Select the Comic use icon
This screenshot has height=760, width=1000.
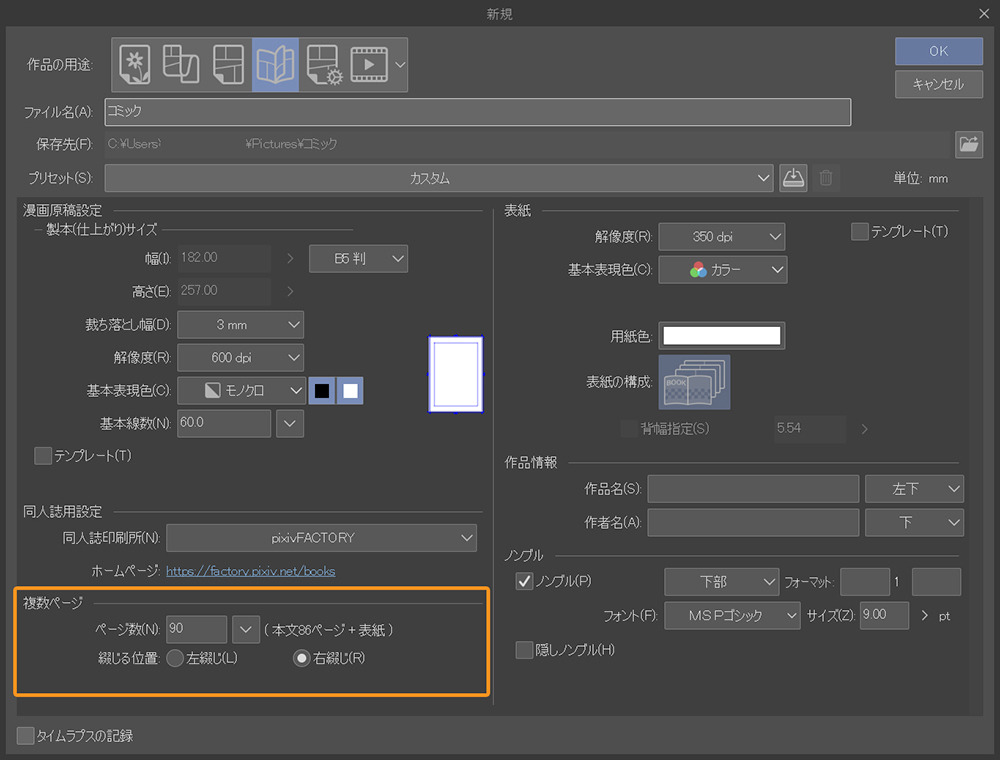(x=228, y=64)
